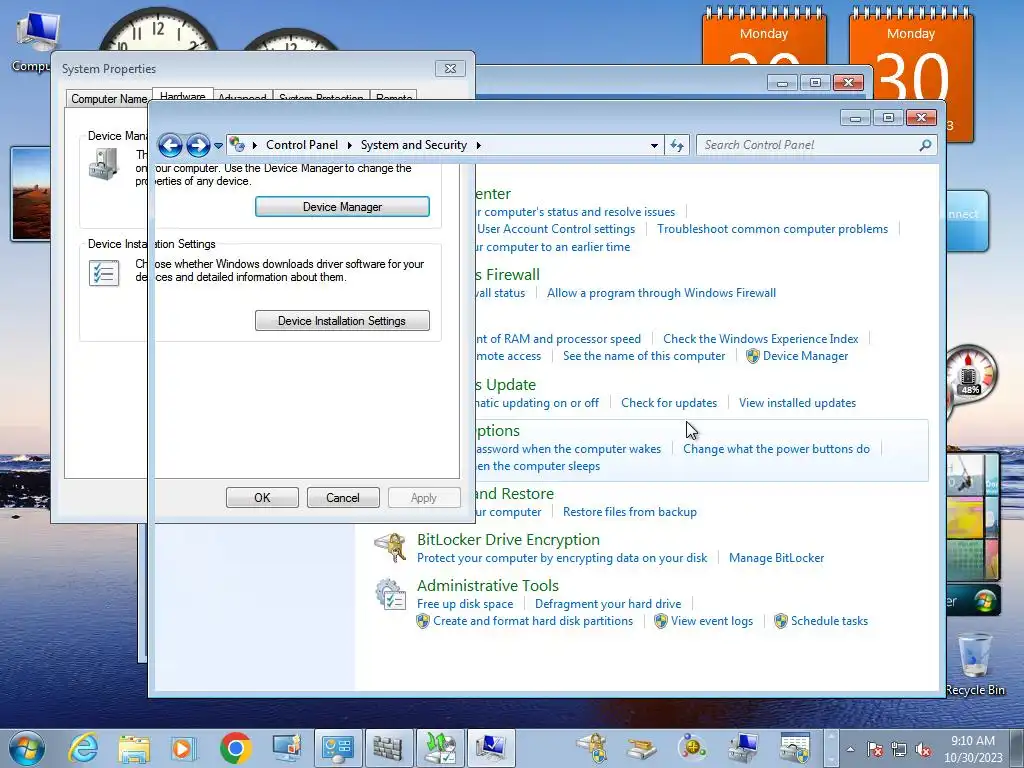Click the muted volume speaker tray icon
1024x768 pixels.
tap(923, 750)
